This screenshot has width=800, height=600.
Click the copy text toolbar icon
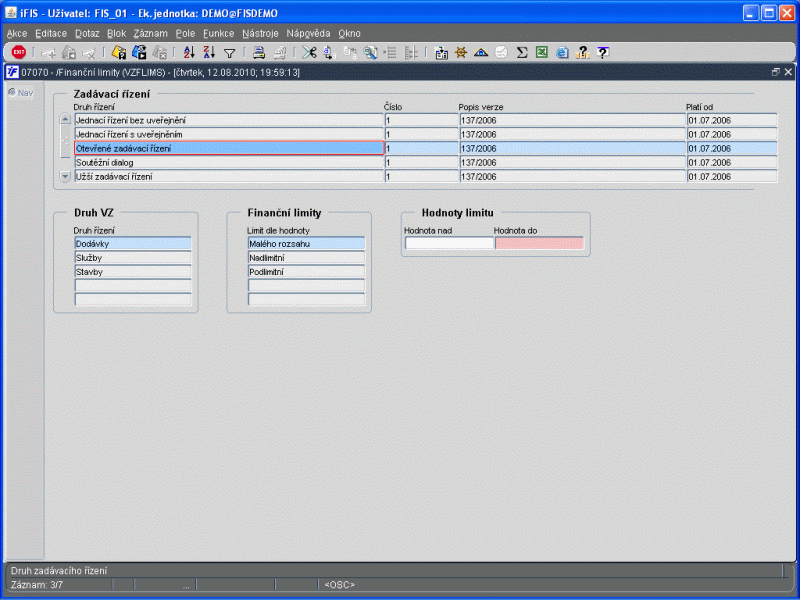pos(330,53)
